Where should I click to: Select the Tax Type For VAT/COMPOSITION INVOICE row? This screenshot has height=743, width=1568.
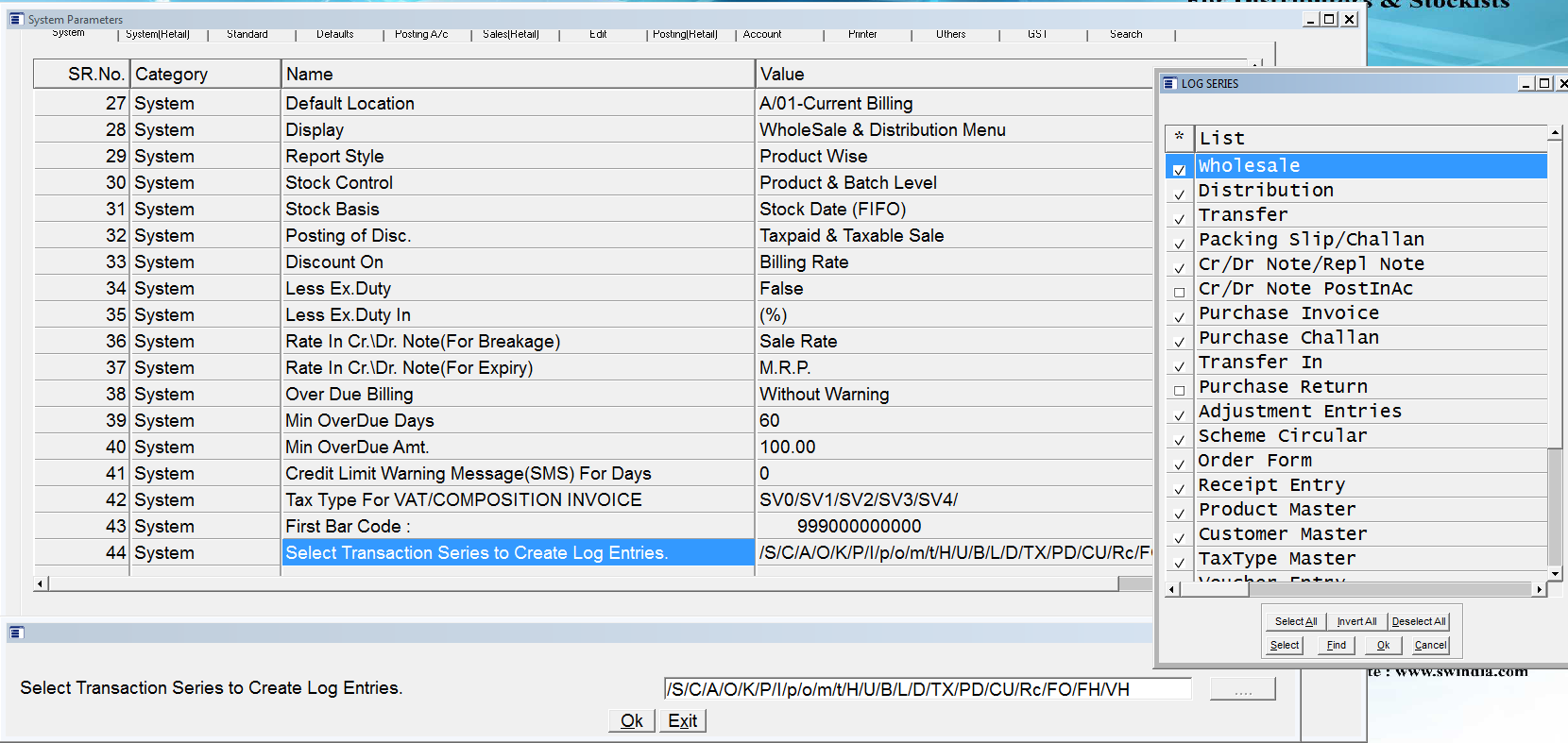(593, 499)
